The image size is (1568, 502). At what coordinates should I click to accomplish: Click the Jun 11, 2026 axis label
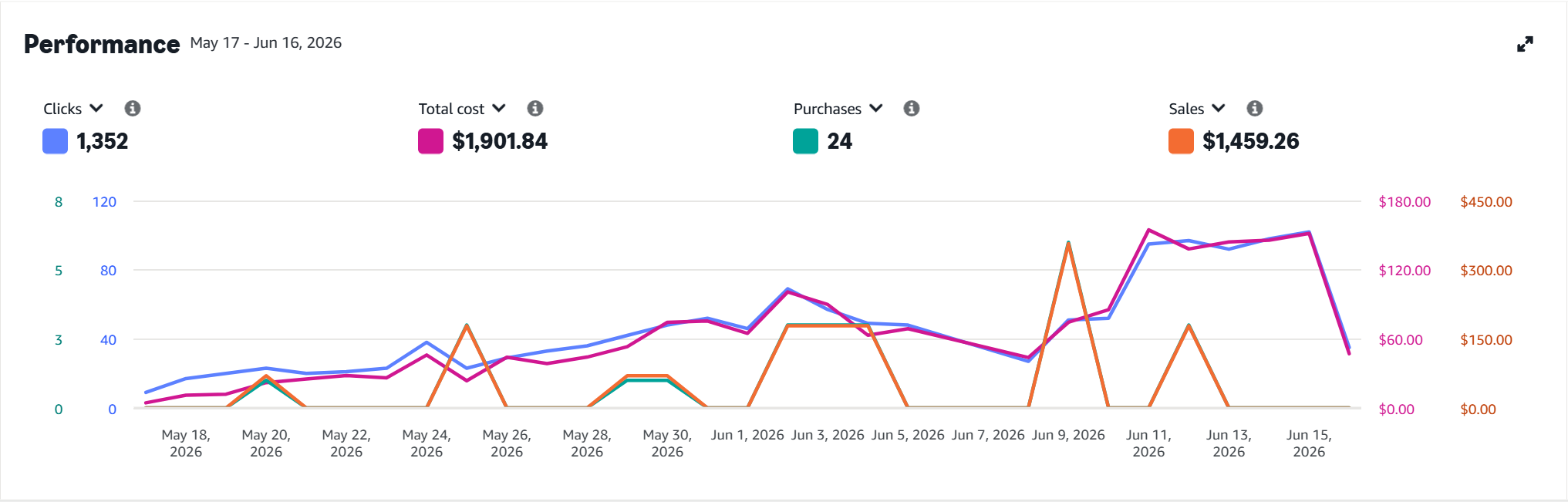[1148, 443]
